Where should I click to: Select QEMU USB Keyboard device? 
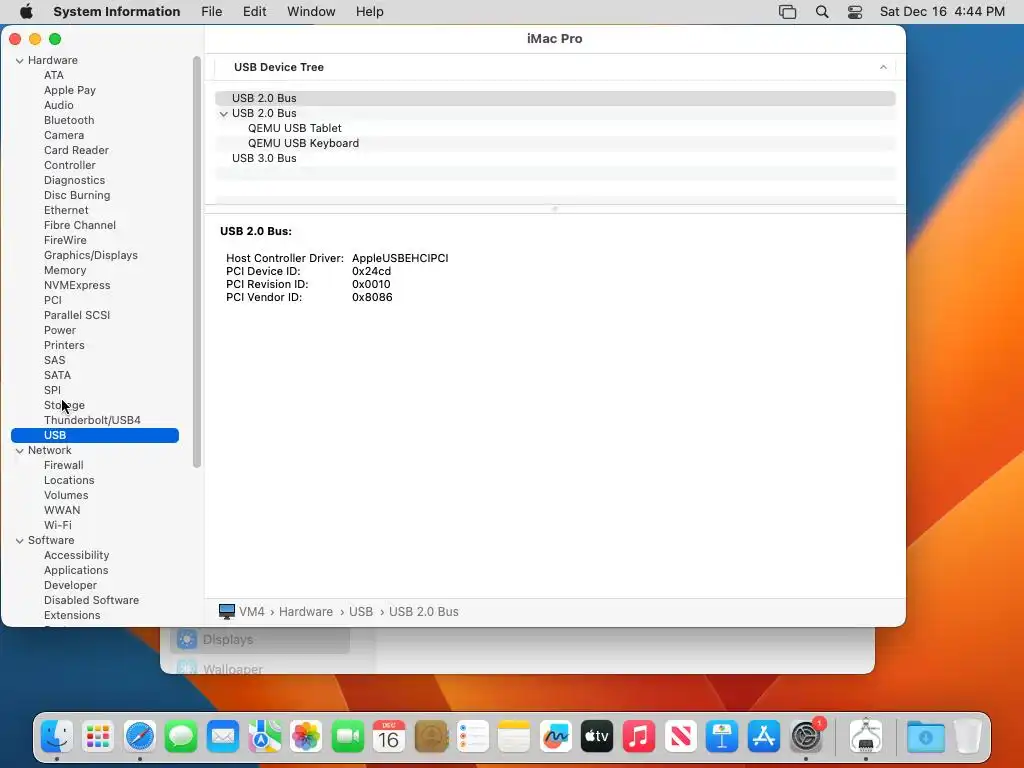[x=303, y=144]
